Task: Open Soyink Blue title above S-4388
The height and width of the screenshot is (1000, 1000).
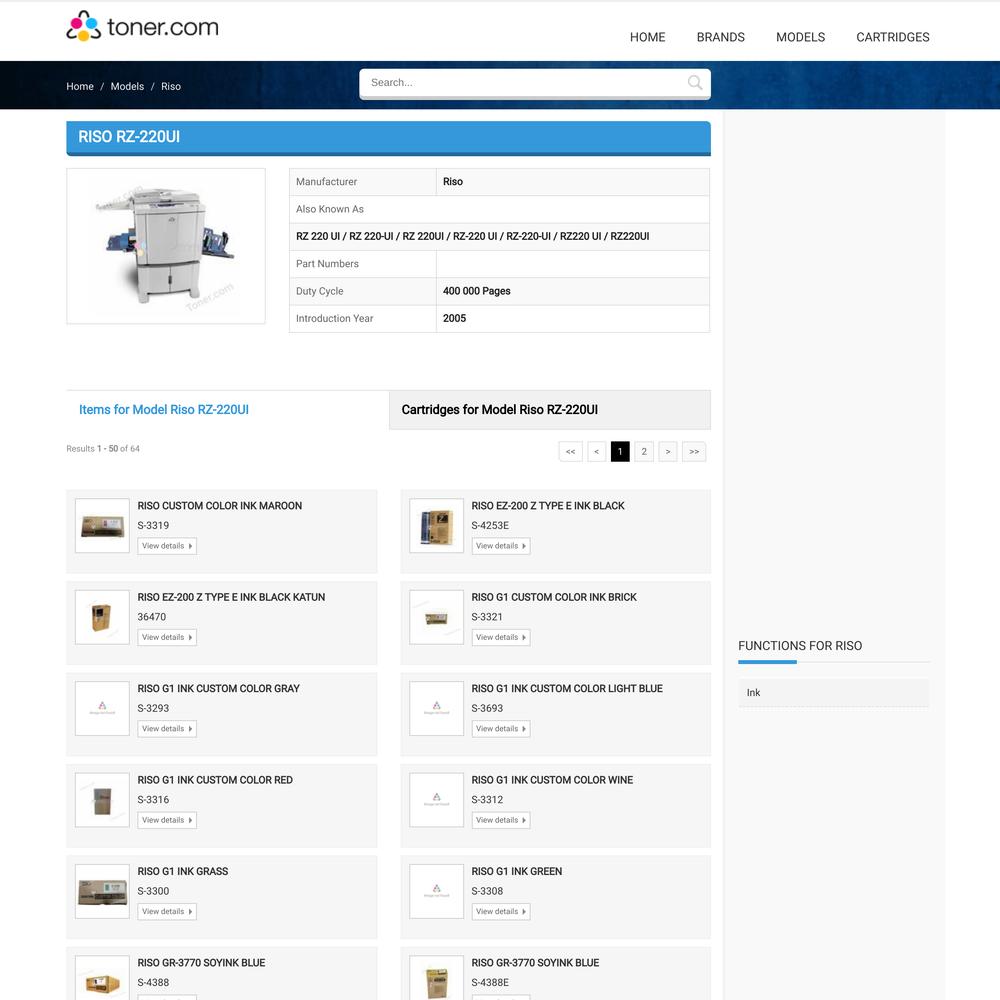Action: pyautogui.click(x=202, y=962)
